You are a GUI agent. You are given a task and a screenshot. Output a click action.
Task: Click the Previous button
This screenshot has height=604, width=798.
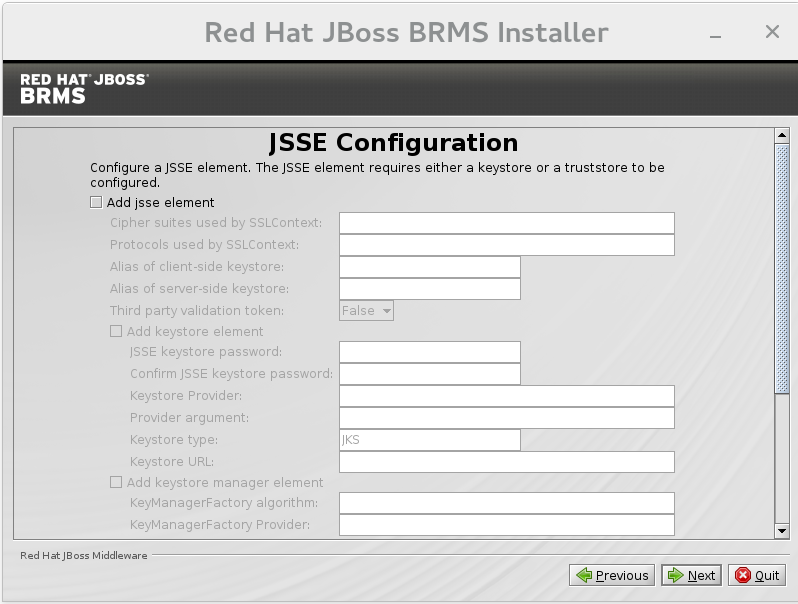tap(612, 575)
